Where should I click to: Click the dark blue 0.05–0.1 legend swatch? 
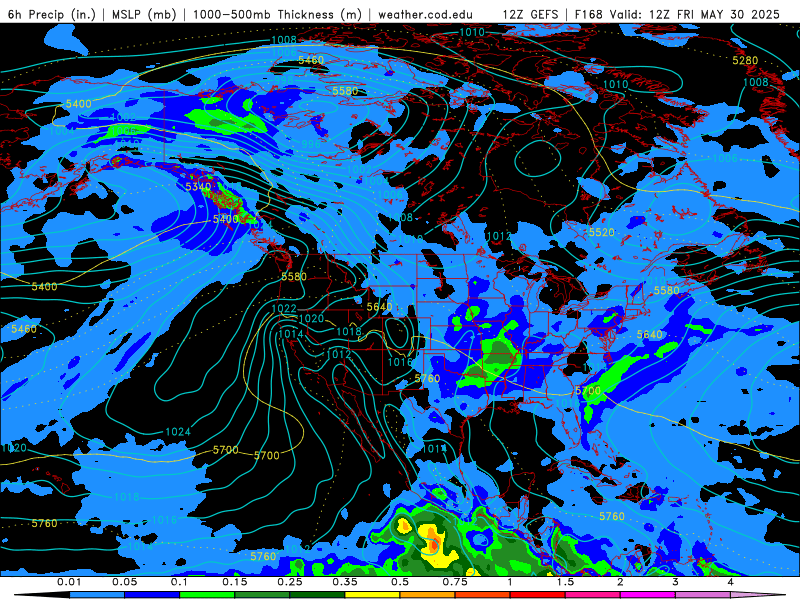click(x=152, y=595)
